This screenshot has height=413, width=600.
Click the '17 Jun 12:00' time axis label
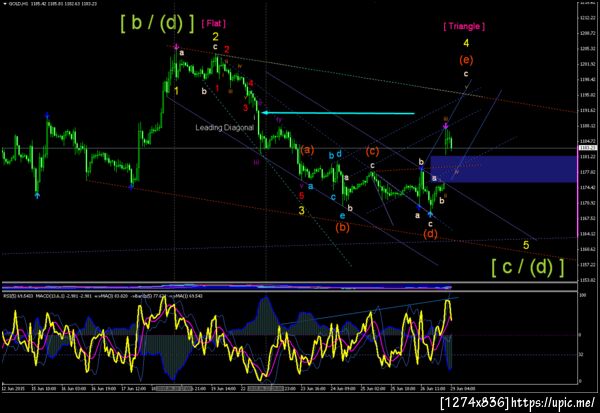(x=134, y=389)
